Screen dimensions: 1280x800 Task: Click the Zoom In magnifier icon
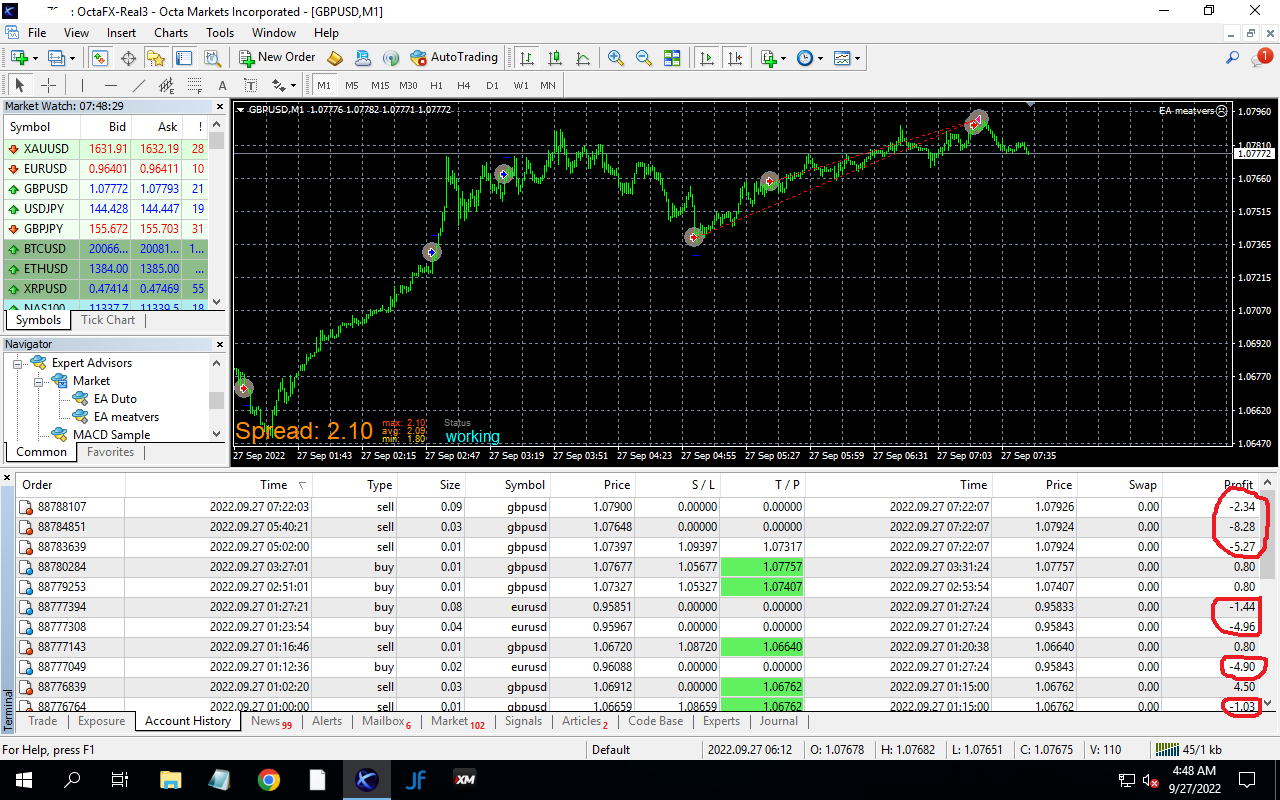(616, 58)
